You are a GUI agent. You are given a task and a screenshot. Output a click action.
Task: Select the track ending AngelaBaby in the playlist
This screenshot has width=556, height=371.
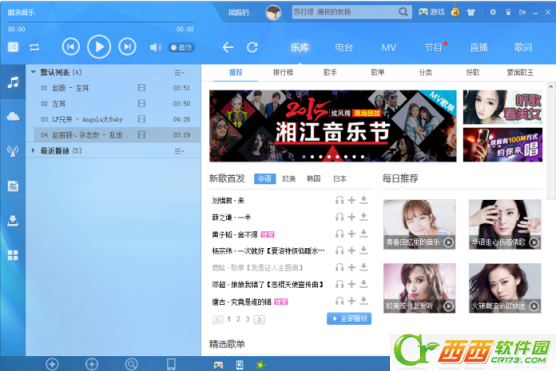click(x=116, y=119)
